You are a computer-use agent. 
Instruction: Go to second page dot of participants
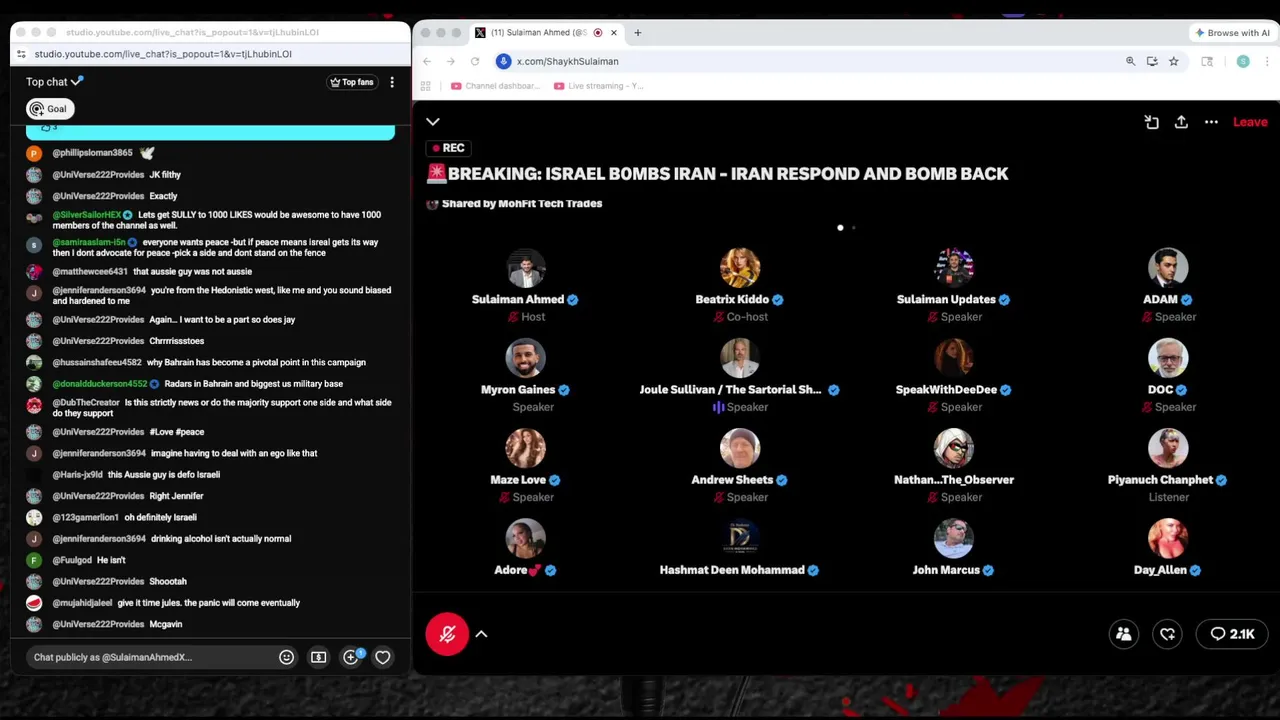click(x=853, y=228)
